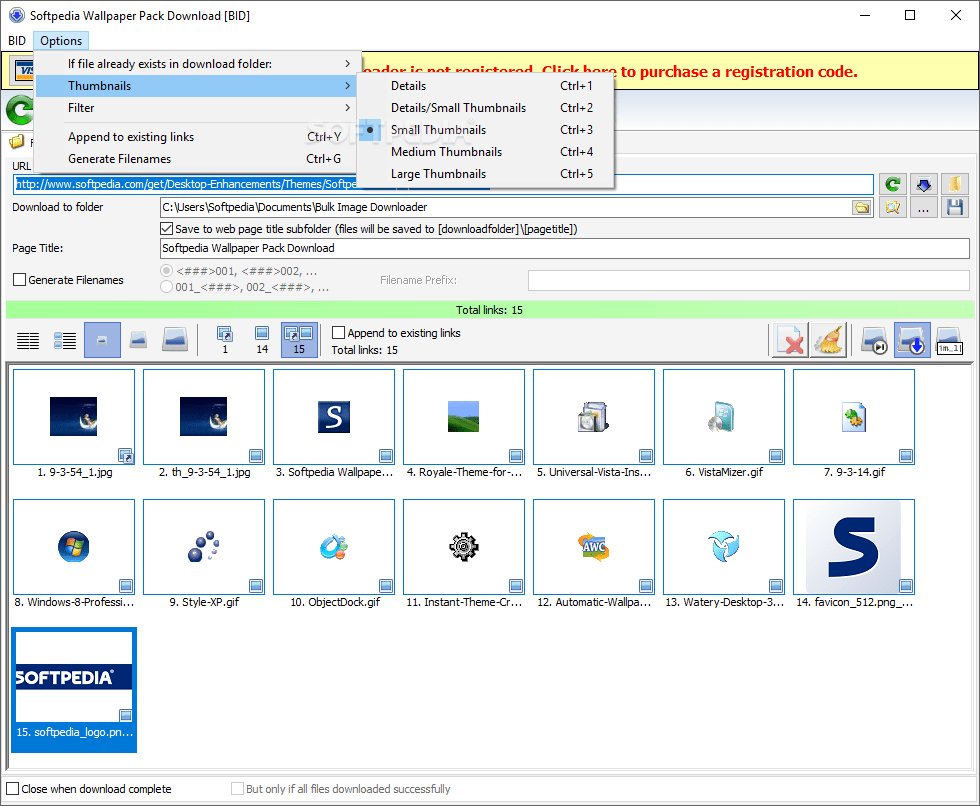The width and height of the screenshot is (980, 806).
Task: Click the blue download arrow beside the URL
Action: 923,184
